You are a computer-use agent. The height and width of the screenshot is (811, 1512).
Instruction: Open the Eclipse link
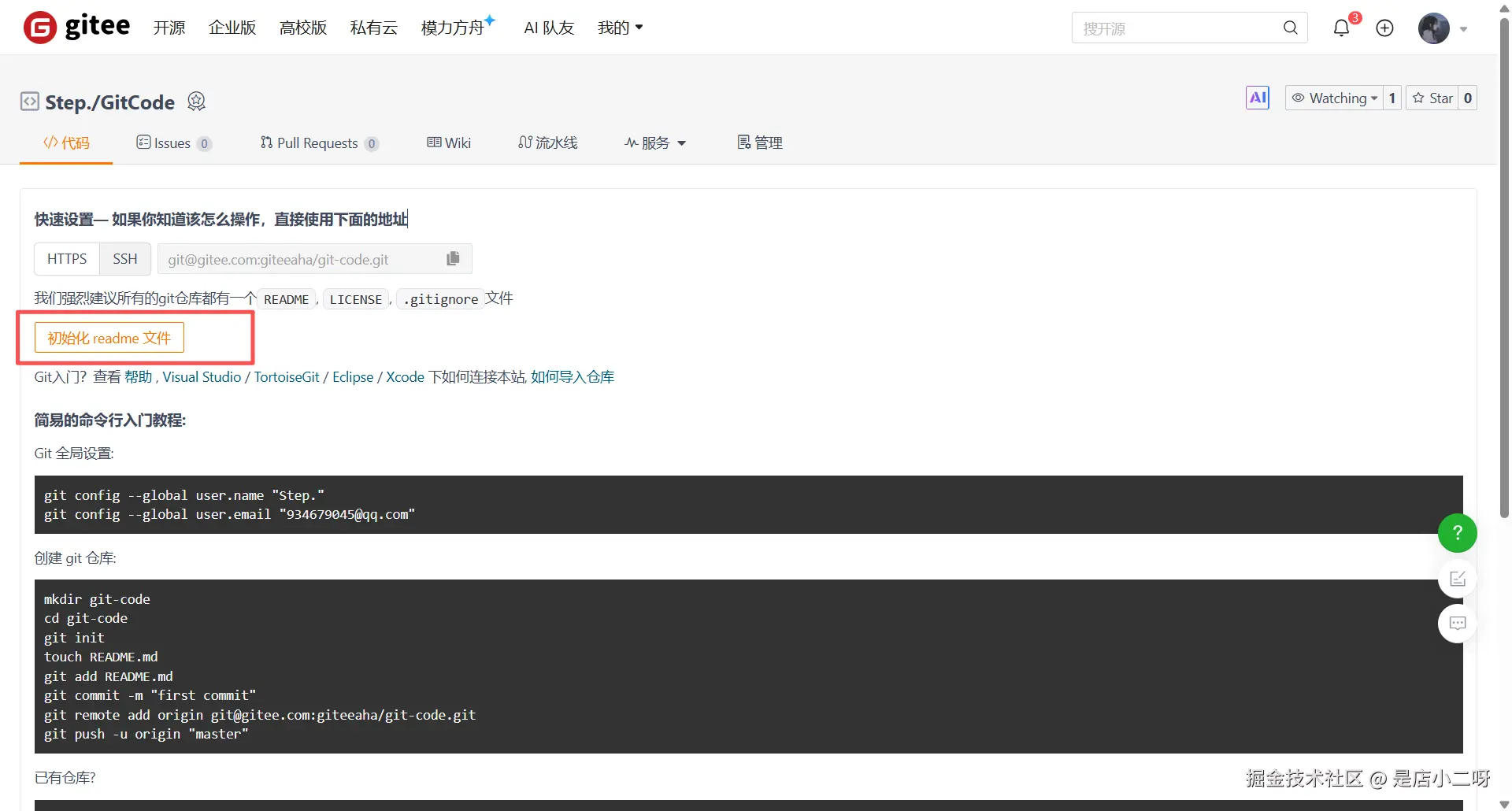coord(353,377)
